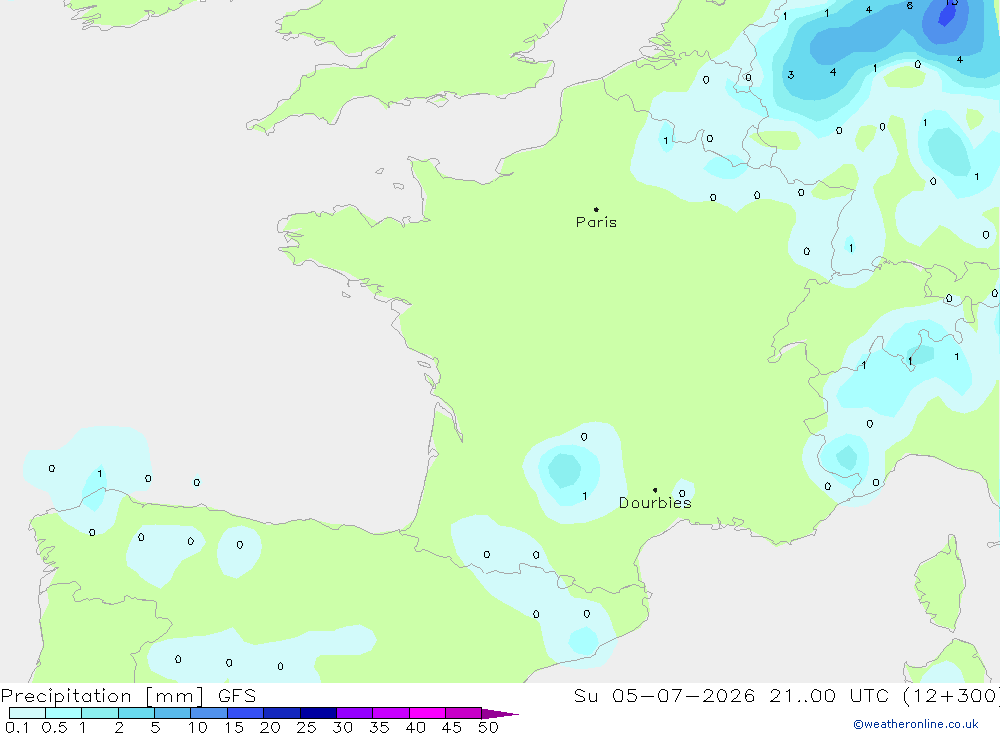Click the date 'Su 05-07-2026' text
Viewport: 1000px width, 733px height.
[664, 696]
